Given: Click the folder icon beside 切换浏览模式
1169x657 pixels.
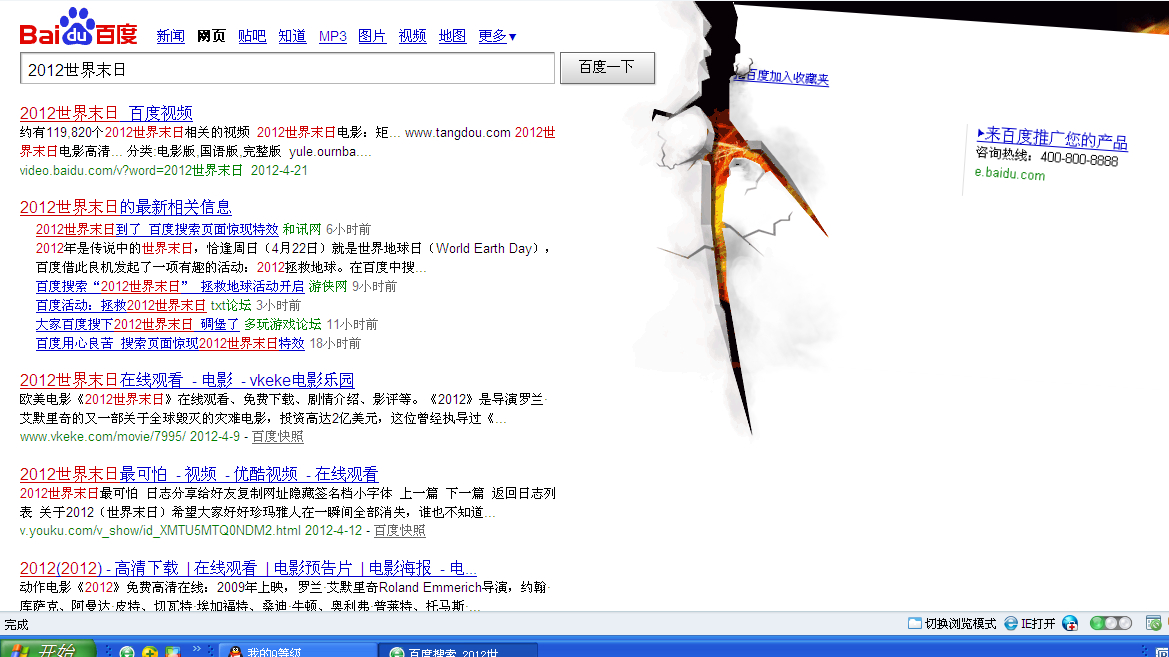Looking at the screenshot, I should click(915, 623).
